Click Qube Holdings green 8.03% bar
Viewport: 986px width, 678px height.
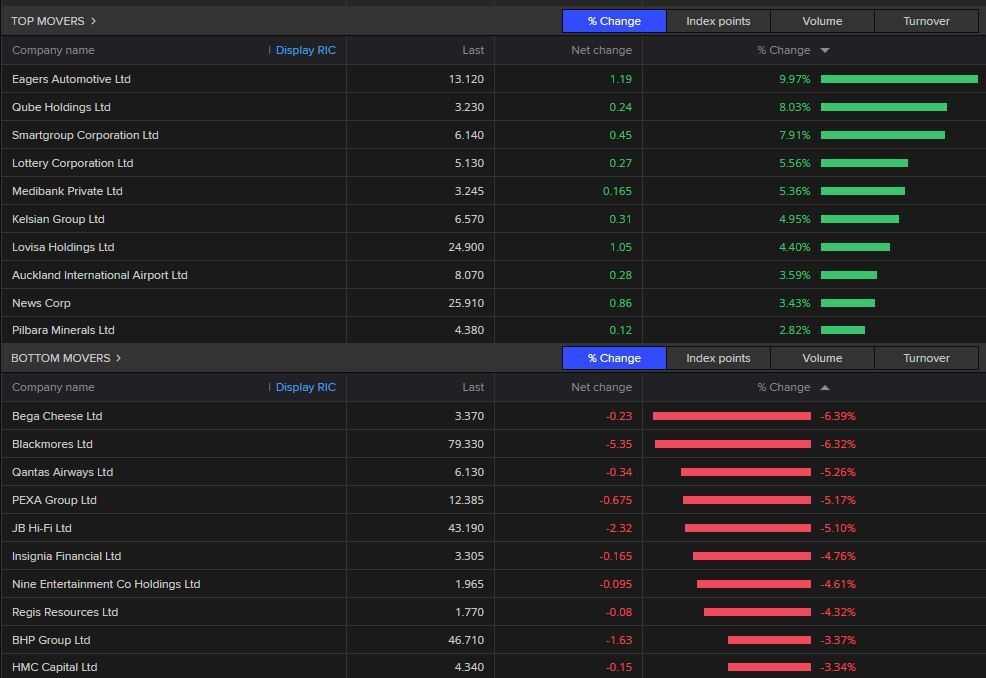coord(884,107)
